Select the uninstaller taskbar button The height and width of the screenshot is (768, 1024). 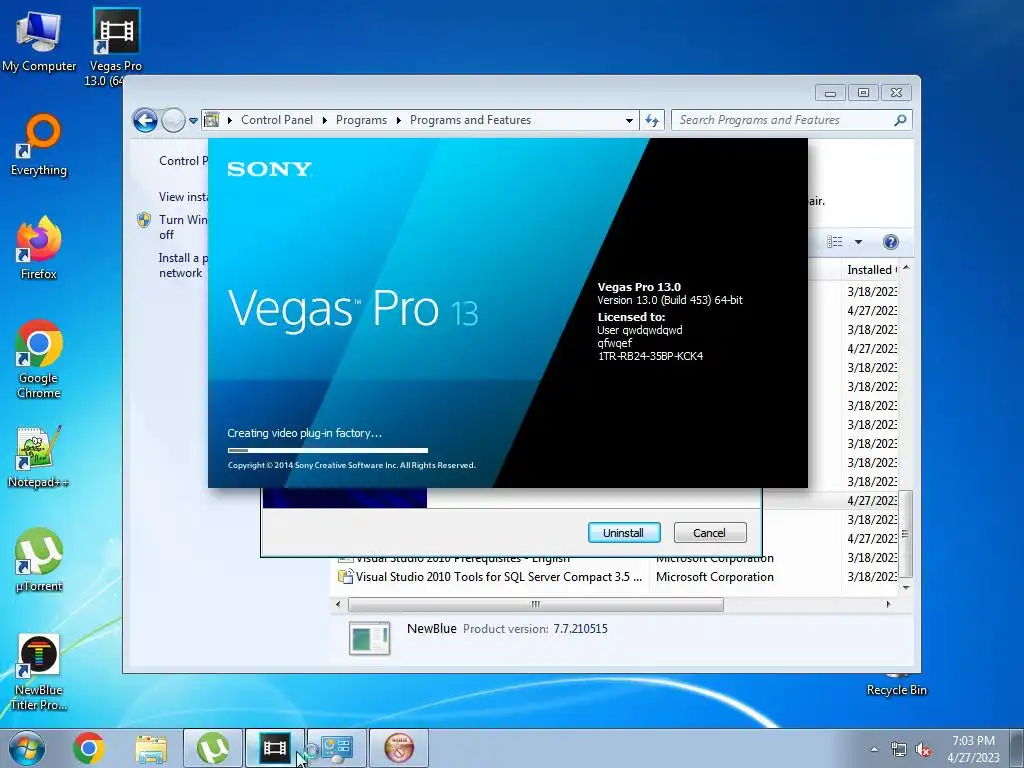coord(399,748)
